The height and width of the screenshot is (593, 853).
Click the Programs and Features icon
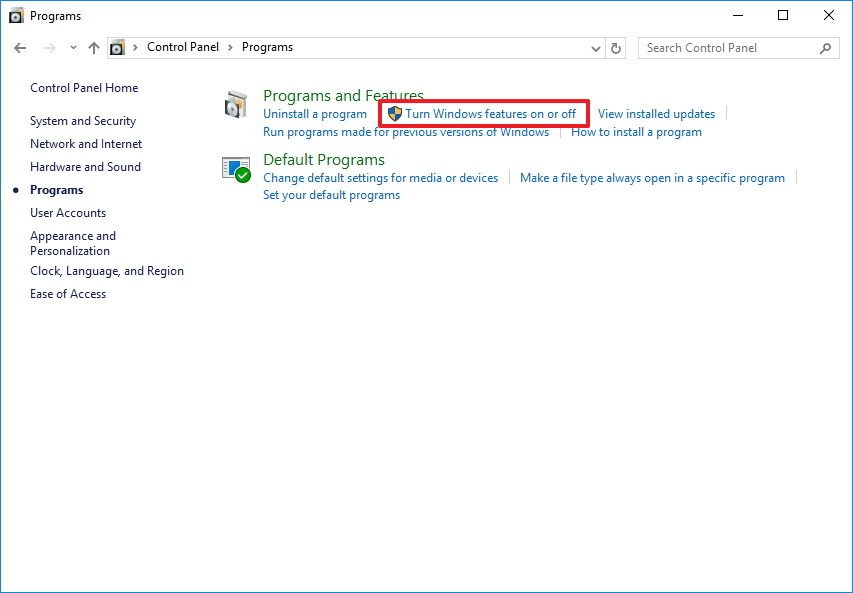[236, 105]
